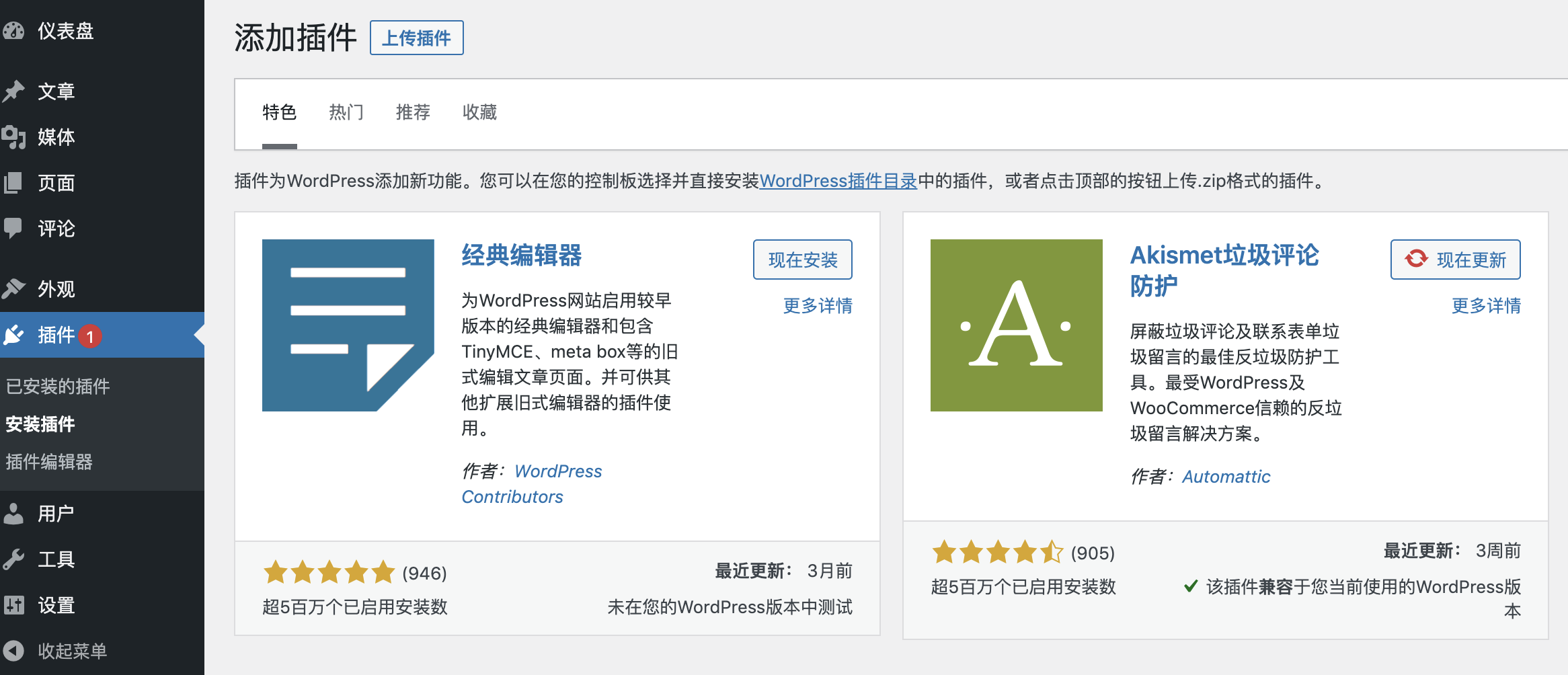Click the Appearance paintbrush icon
The height and width of the screenshot is (675, 1568).
tap(13, 289)
